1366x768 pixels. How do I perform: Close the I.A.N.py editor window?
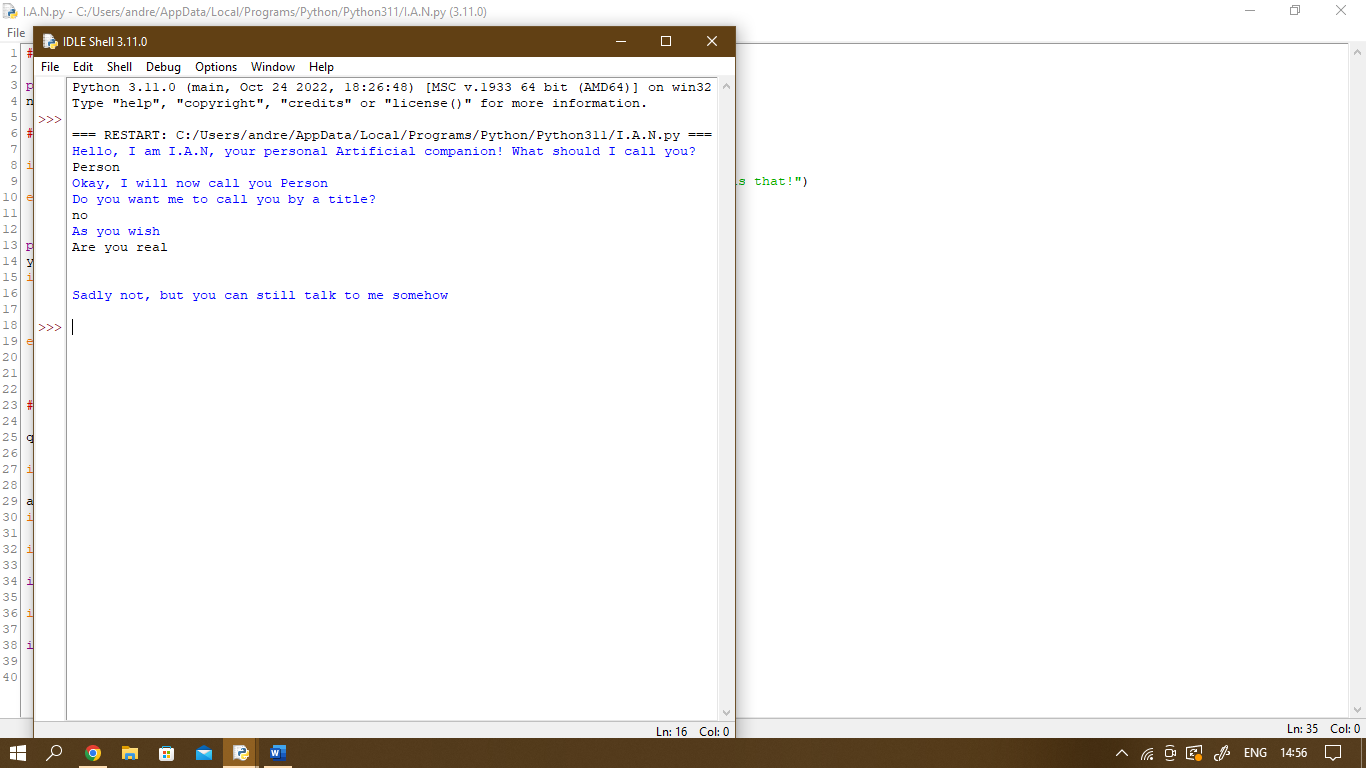(x=1341, y=10)
